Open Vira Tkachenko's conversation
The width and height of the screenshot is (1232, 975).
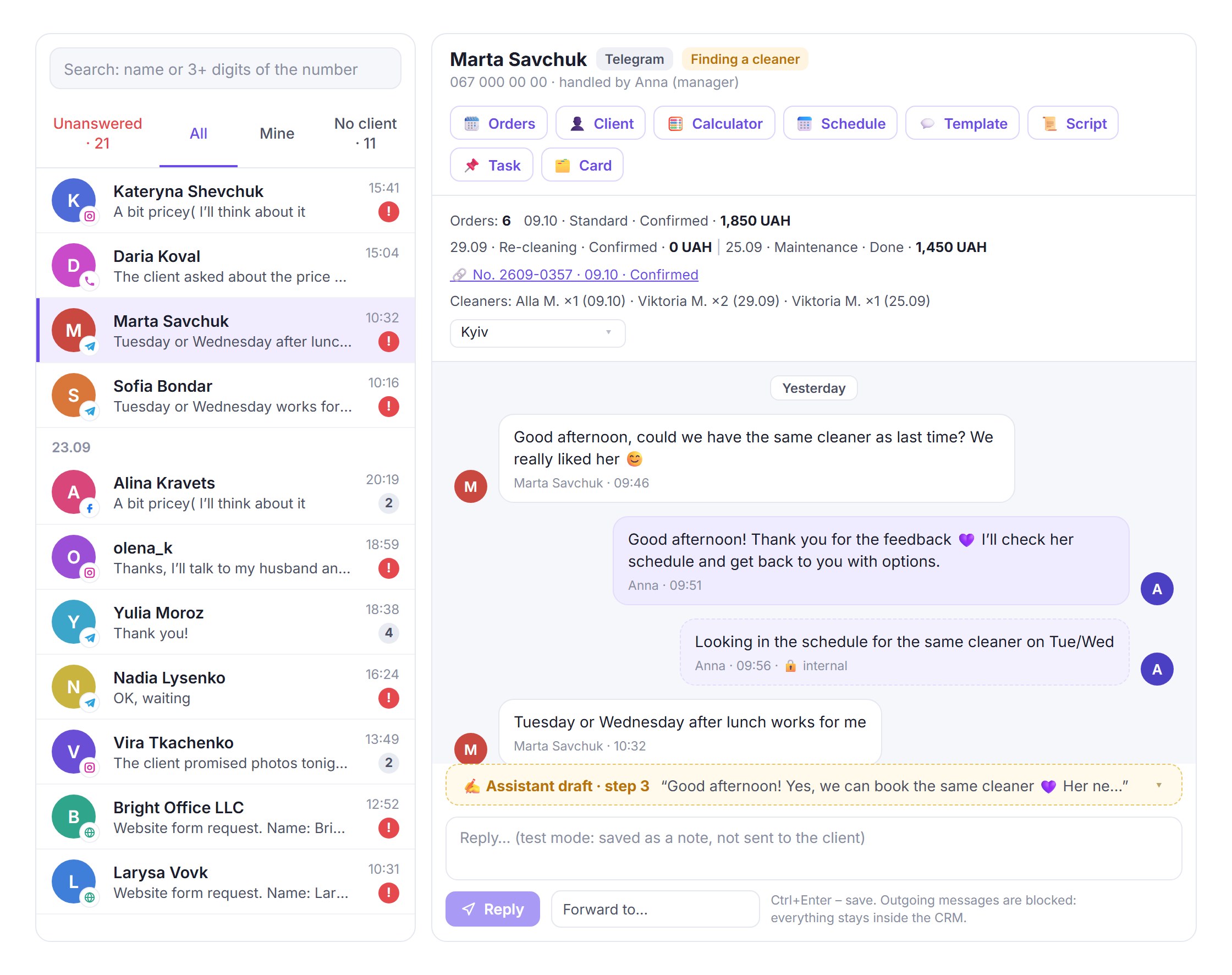click(x=226, y=752)
